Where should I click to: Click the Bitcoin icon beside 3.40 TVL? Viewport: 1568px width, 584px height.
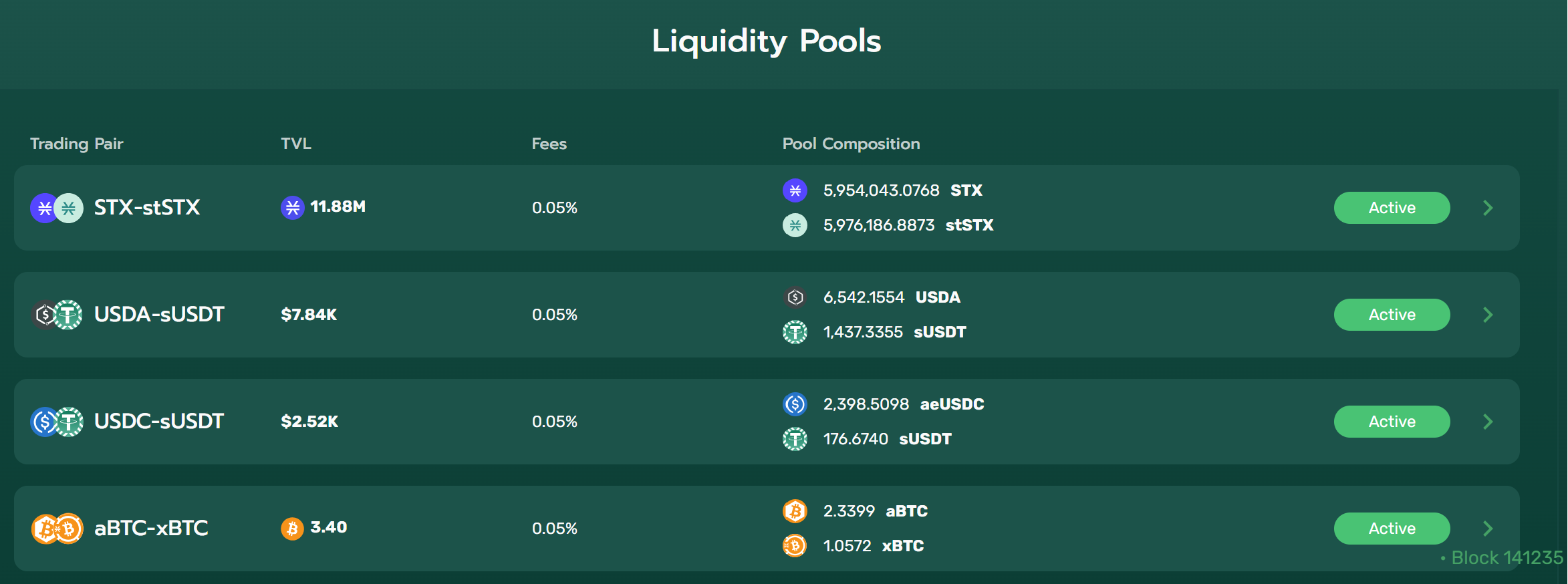[292, 529]
